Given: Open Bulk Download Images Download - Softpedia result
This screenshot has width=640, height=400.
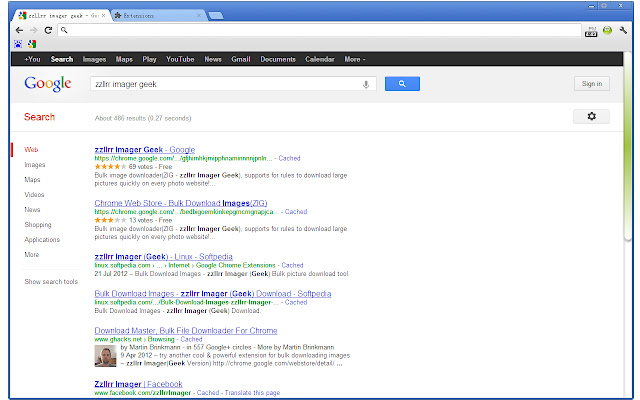Looking at the screenshot, I should click(x=213, y=294).
